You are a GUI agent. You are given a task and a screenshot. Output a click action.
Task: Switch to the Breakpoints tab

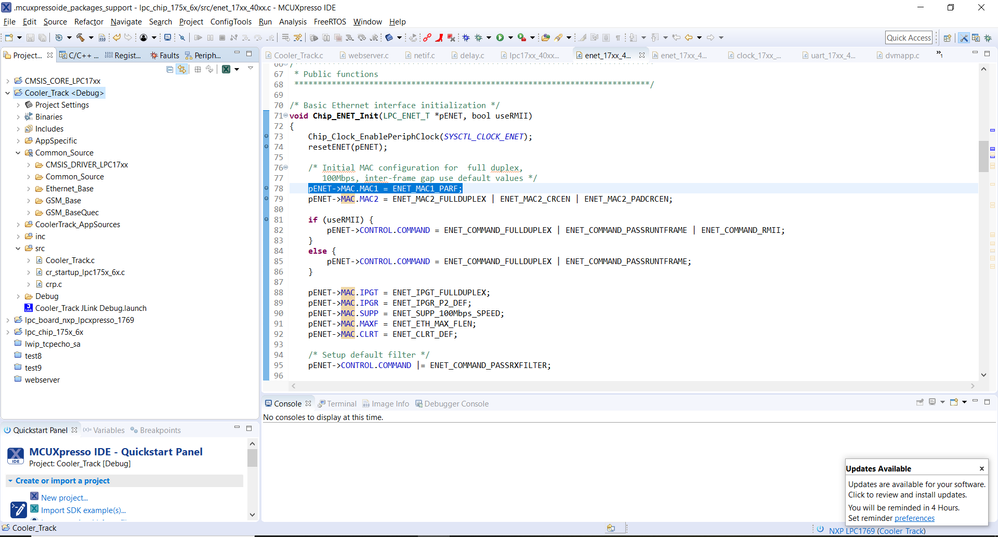pos(155,430)
